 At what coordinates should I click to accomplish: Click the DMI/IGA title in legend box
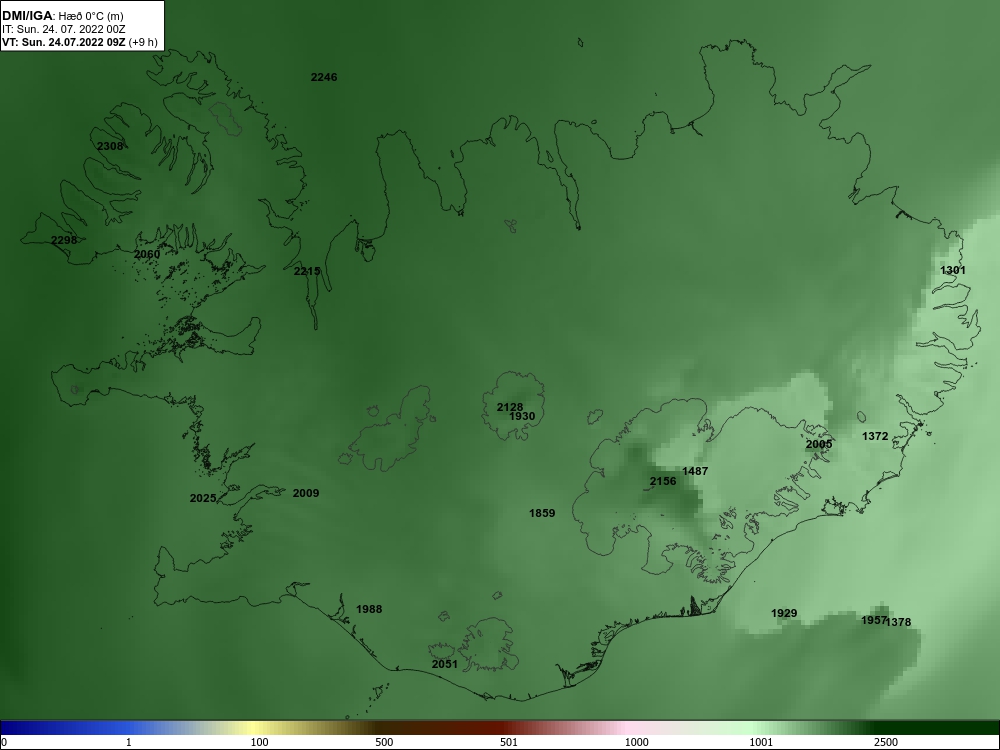[27, 15]
